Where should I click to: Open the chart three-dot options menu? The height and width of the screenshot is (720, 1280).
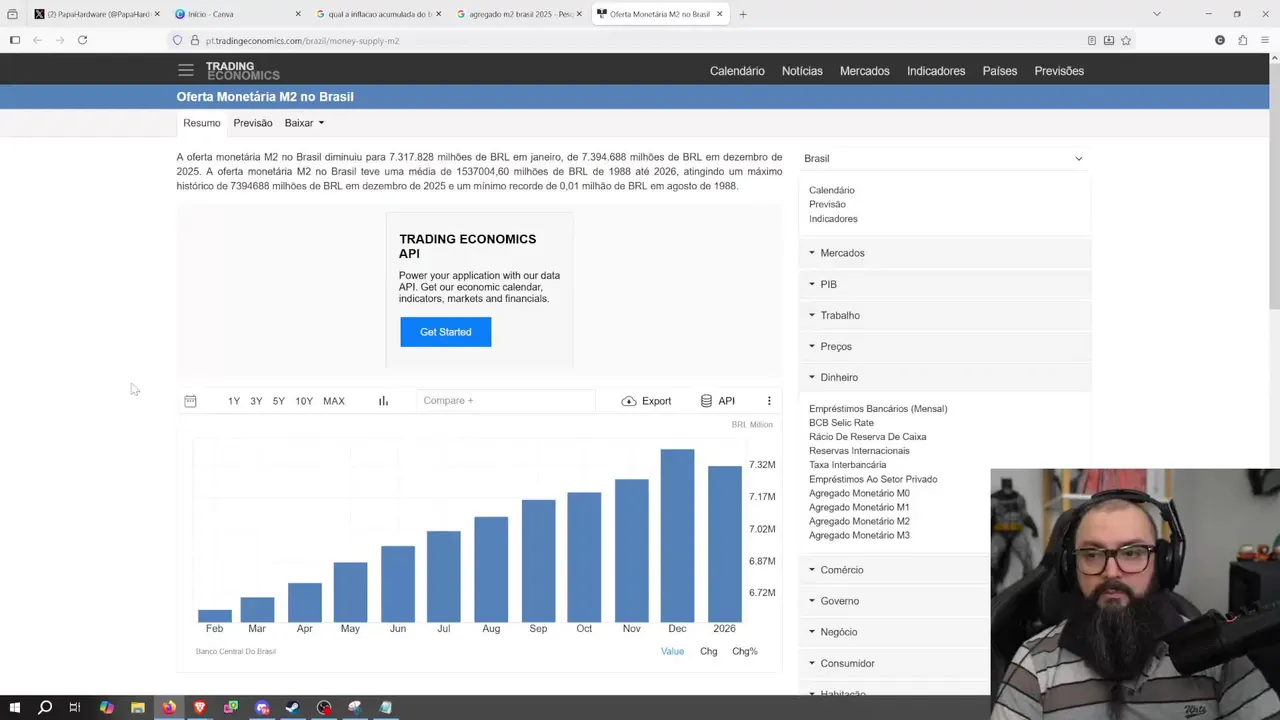769,401
